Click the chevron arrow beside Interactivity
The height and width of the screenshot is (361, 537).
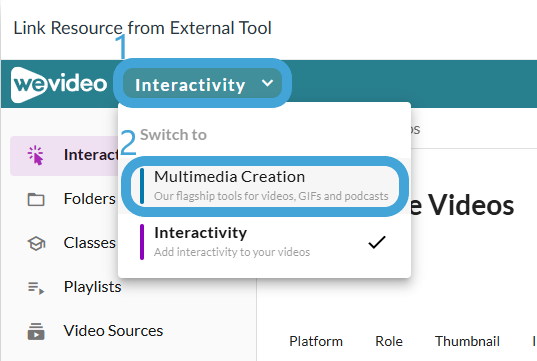[267, 83]
